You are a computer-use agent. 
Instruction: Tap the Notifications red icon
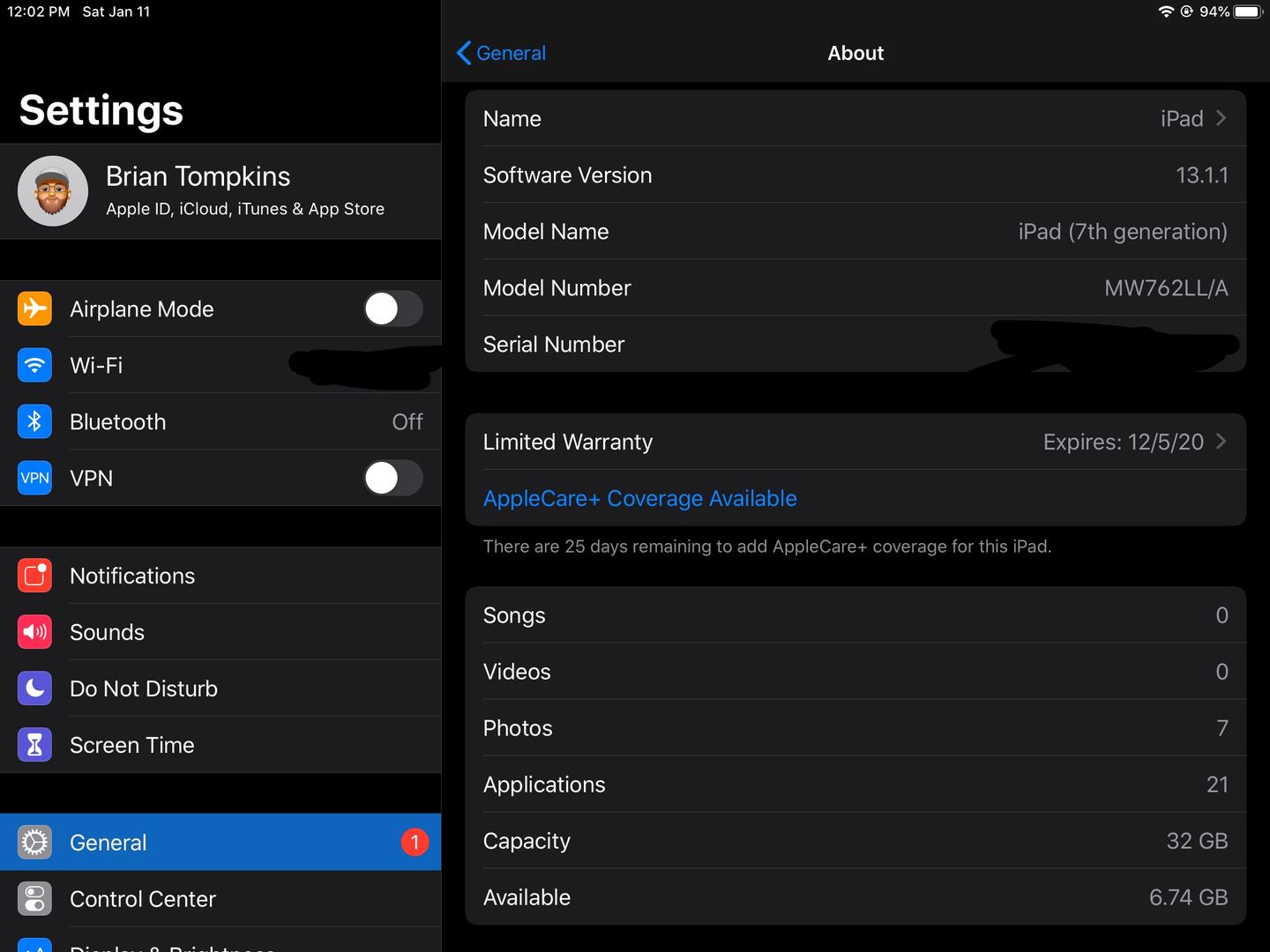click(x=34, y=576)
